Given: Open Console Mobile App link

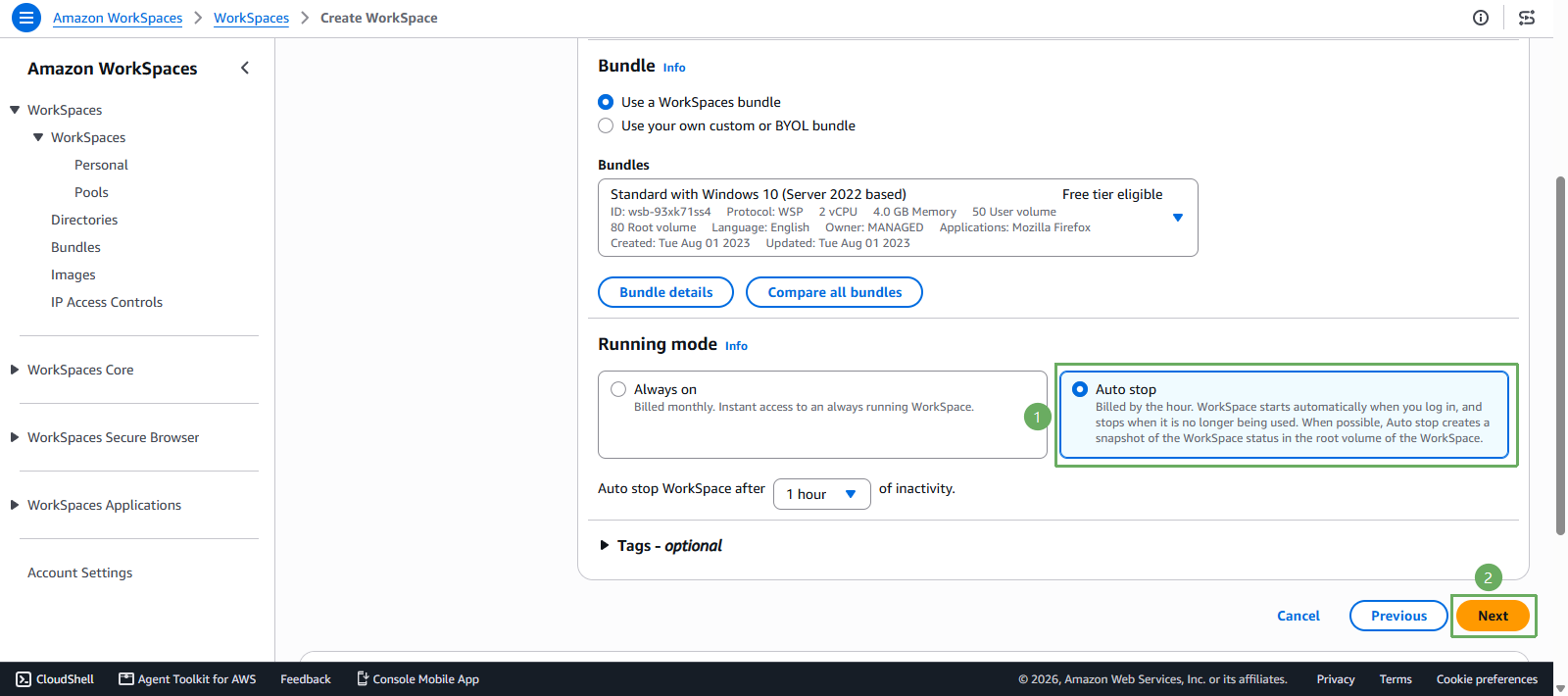Looking at the screenshot, I should [417, 678].
